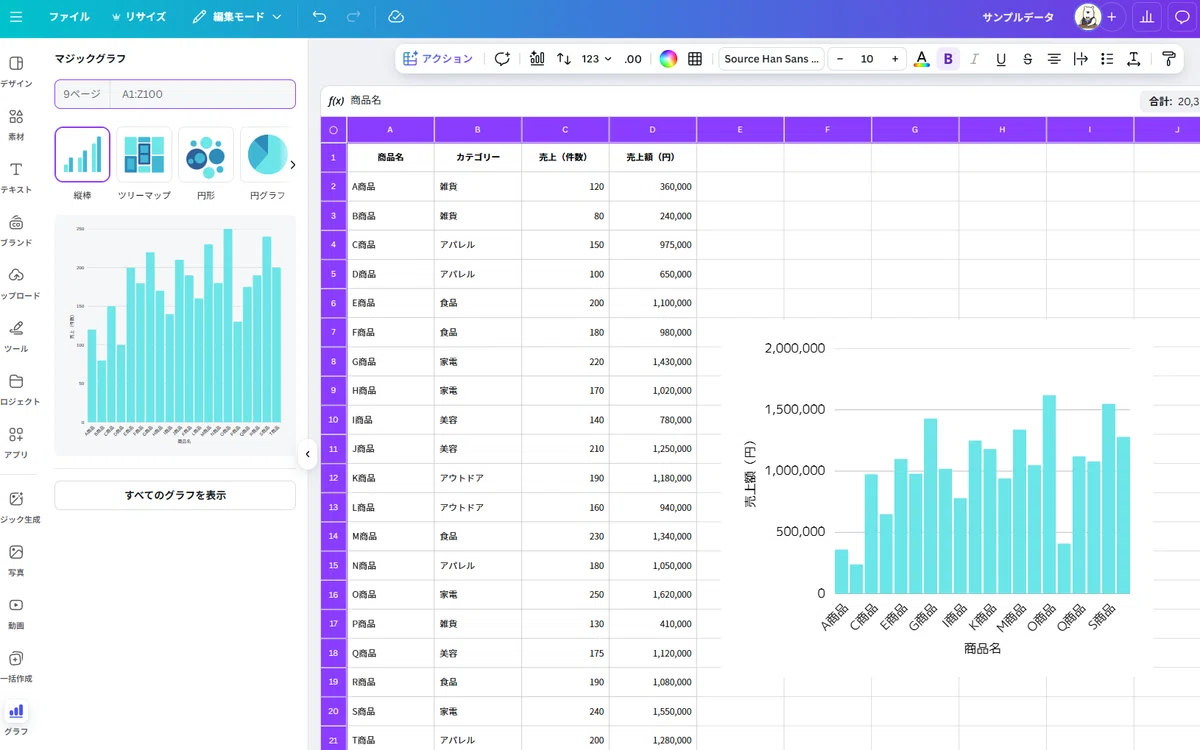Open the Source Han Sans font dropdown
The width and height of the screenshot is (1200, 750).
(x=771, y=59)
